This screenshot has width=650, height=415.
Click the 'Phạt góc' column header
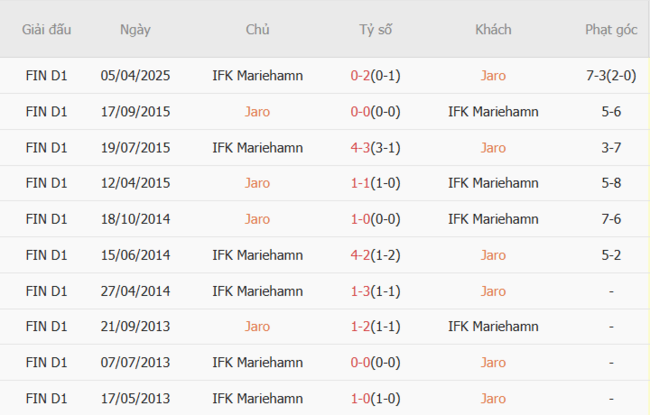[x=611, y=29]
